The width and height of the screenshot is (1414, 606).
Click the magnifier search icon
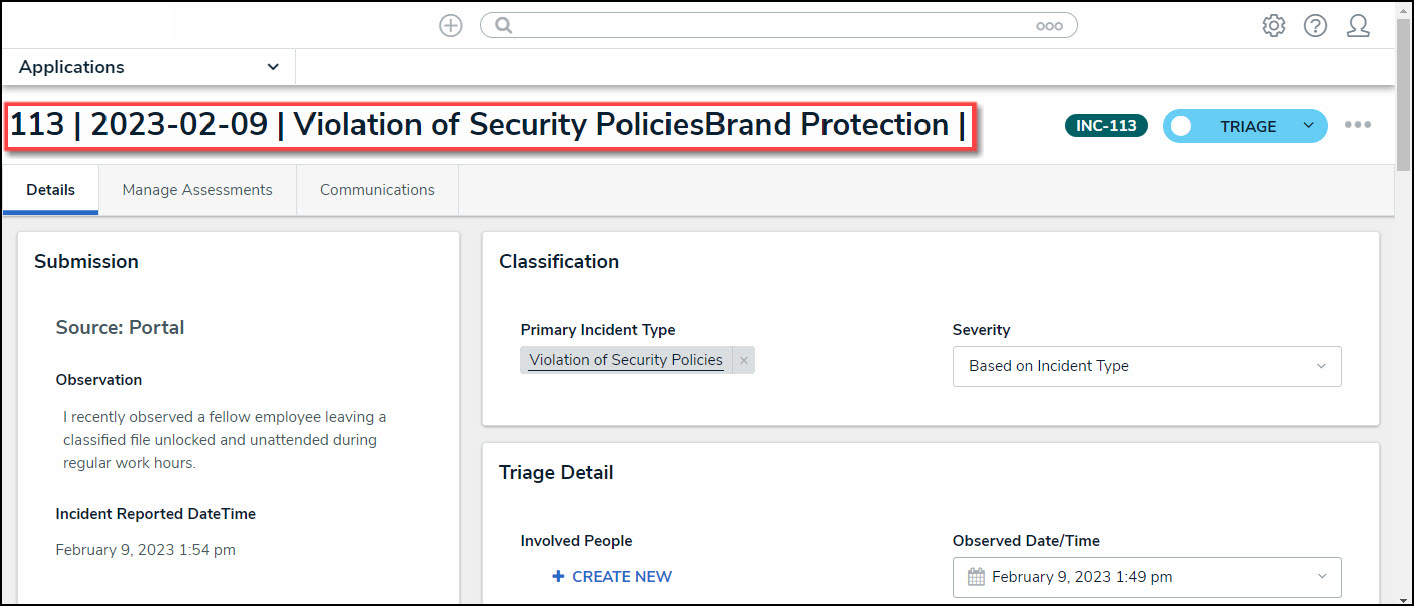pos(504,26)
